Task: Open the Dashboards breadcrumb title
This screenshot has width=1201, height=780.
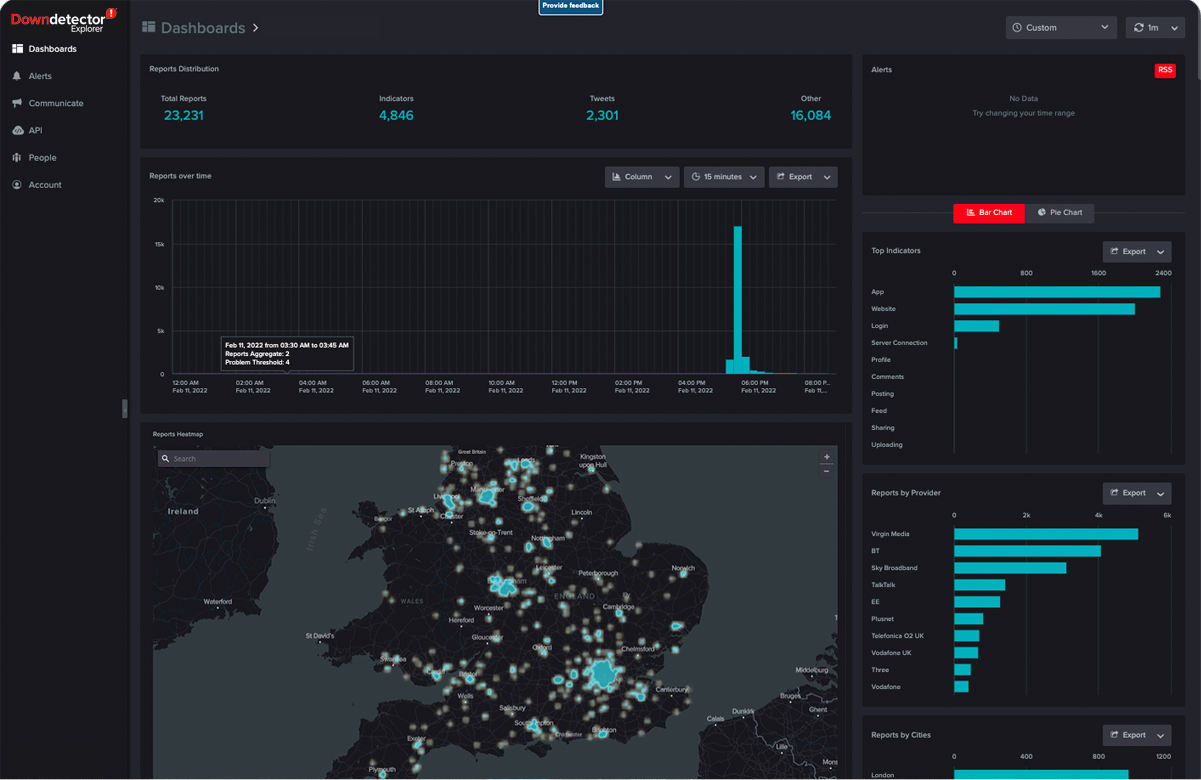Action: click(x=202, y=28)
